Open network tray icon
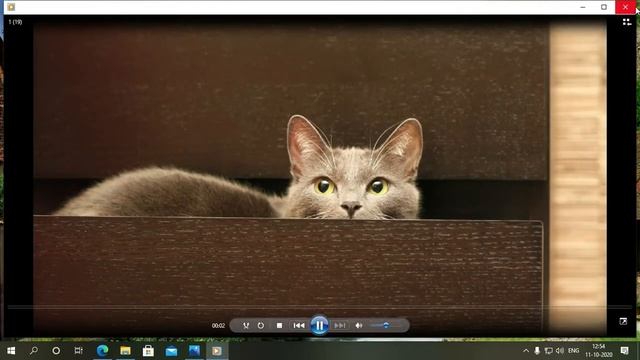Viewport: 640px width, 360px height. (549, 351)
